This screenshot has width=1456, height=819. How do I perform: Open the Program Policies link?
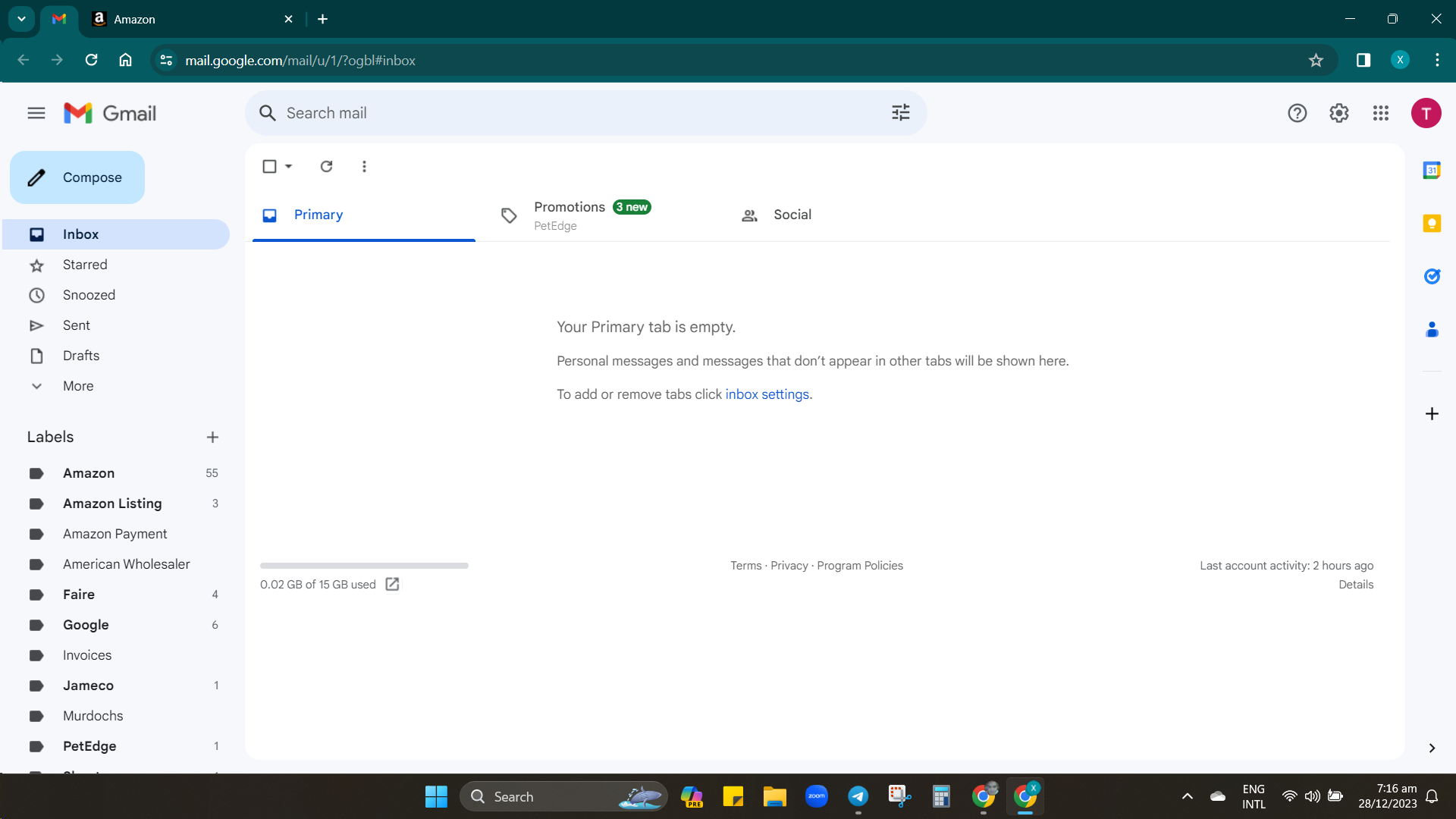pos(860,566)
